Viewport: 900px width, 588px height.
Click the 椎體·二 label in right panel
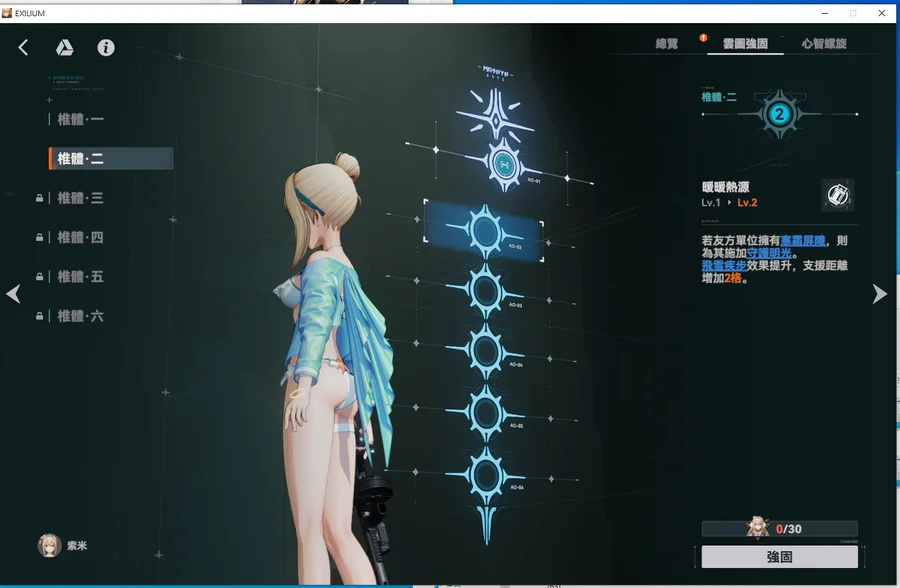tap(719, 98)
